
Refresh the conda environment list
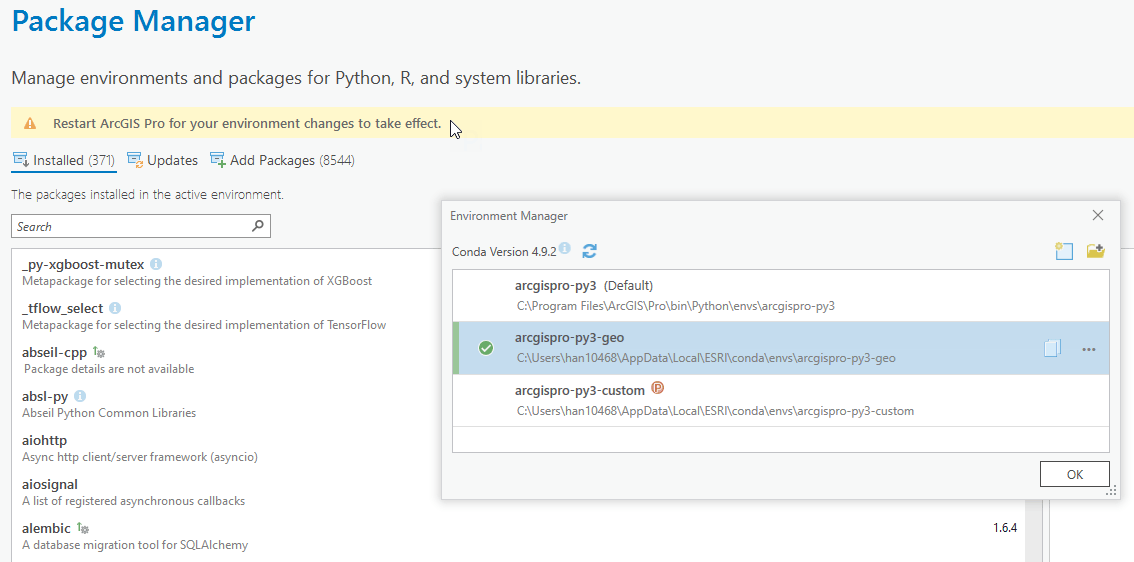(590, 251)
